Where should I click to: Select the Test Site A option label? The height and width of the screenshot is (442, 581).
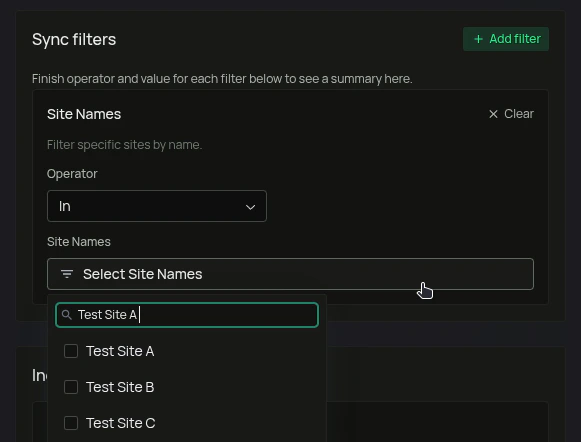[120, 351]
